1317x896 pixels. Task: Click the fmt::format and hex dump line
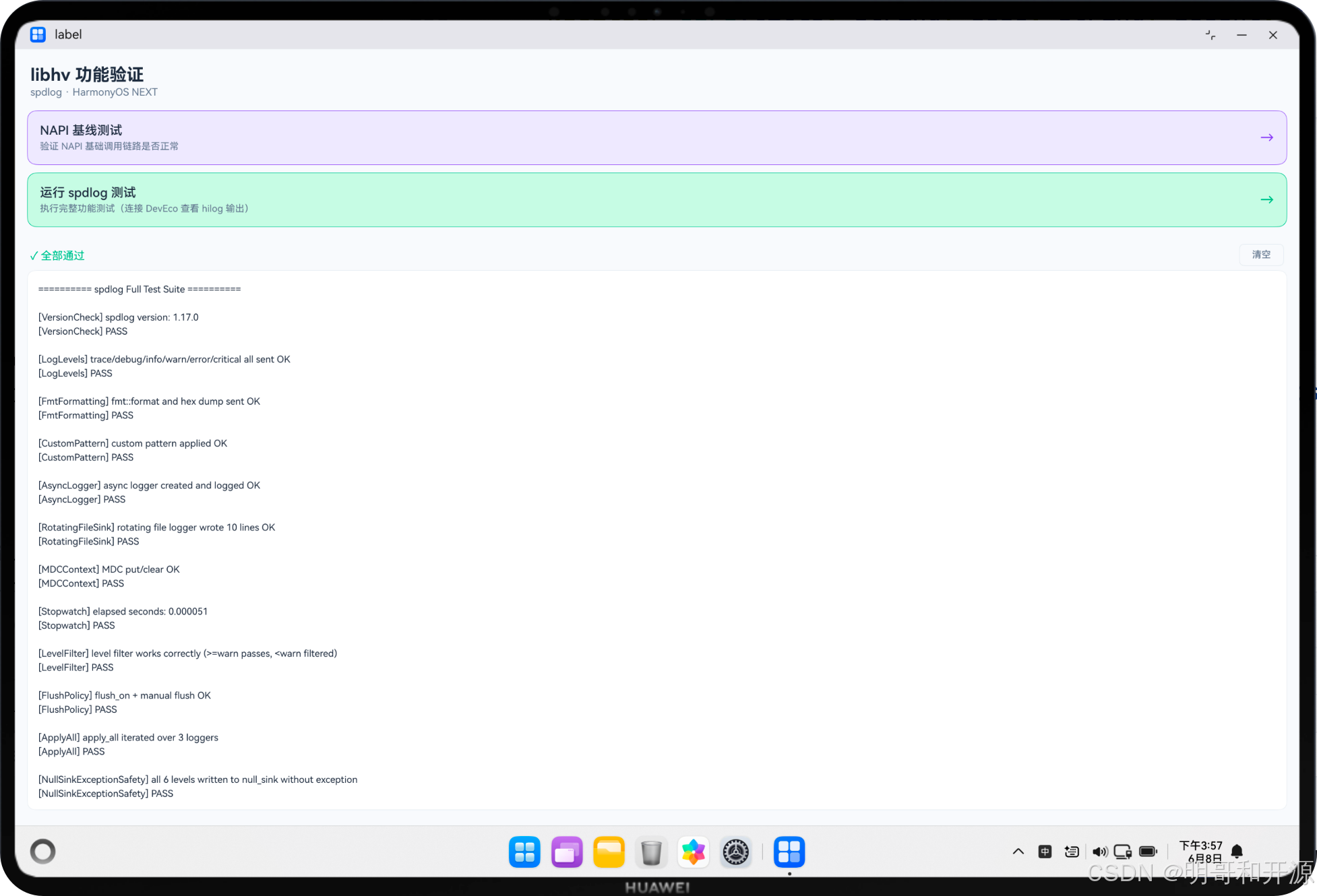pyautogui.click(x=149, y=402)
